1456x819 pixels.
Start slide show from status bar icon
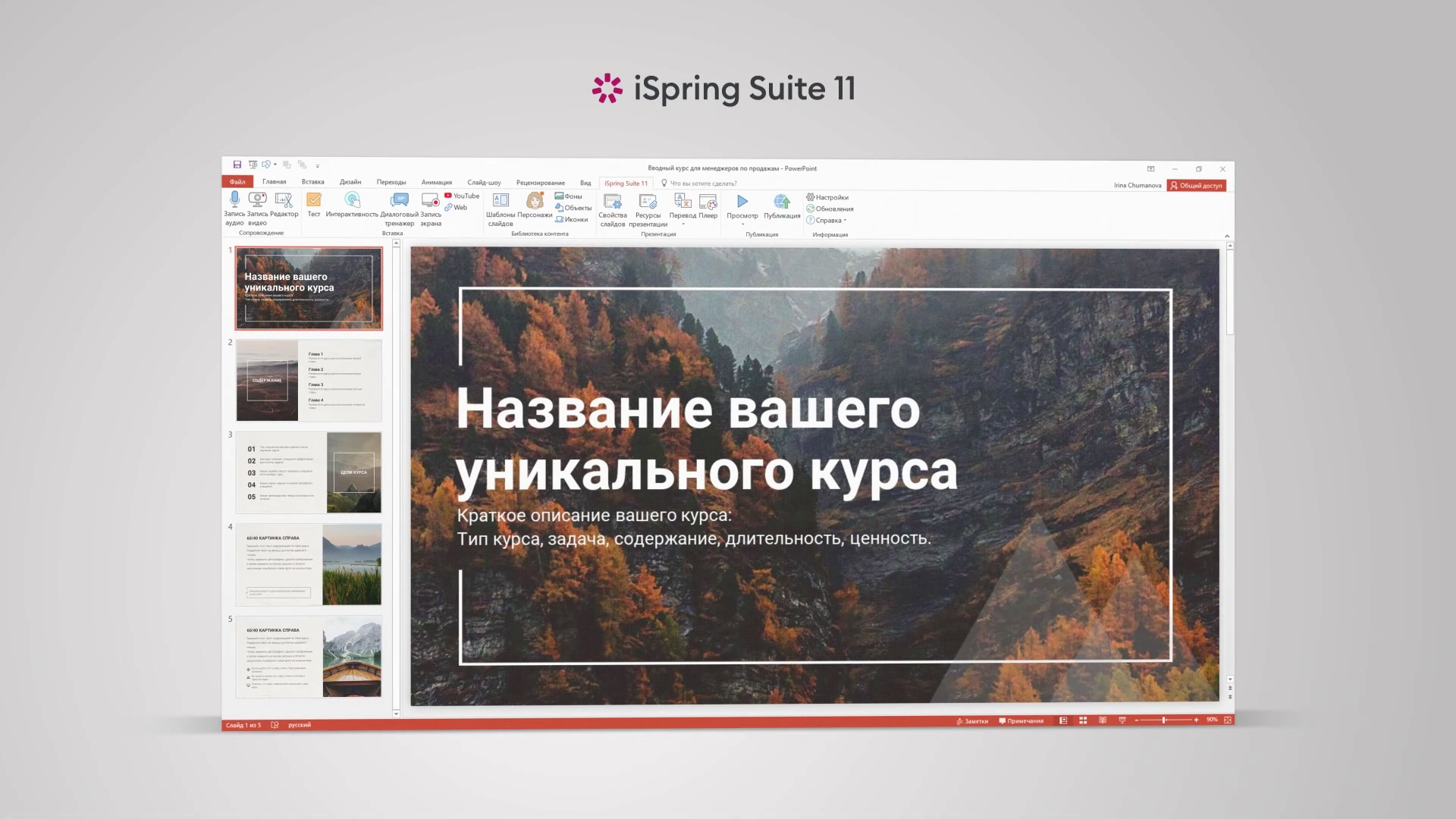[1122, 720]
